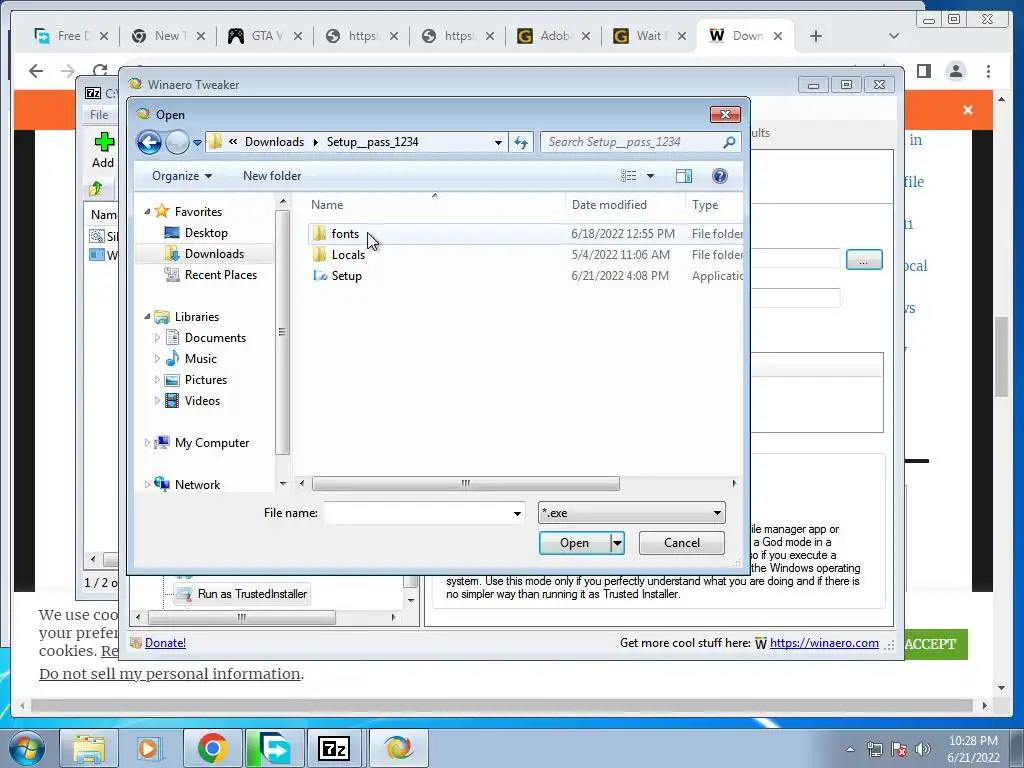
Task: Click the Cancel button
Action: pos(682,543)
